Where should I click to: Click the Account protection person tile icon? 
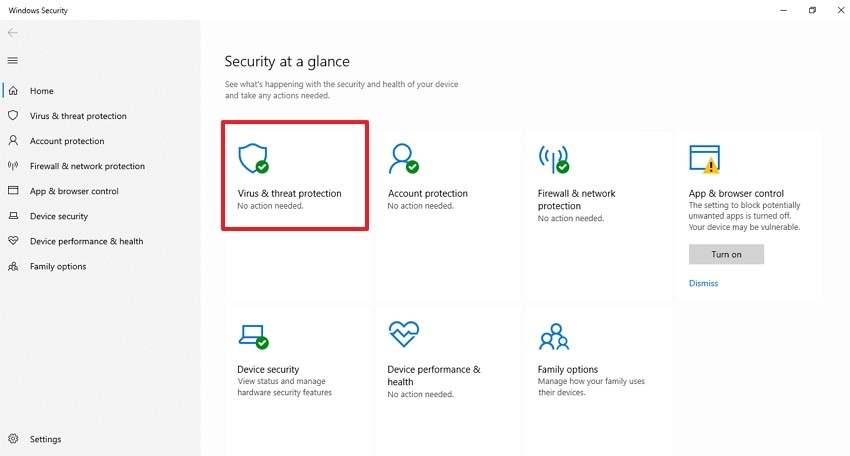coord(403,158)
